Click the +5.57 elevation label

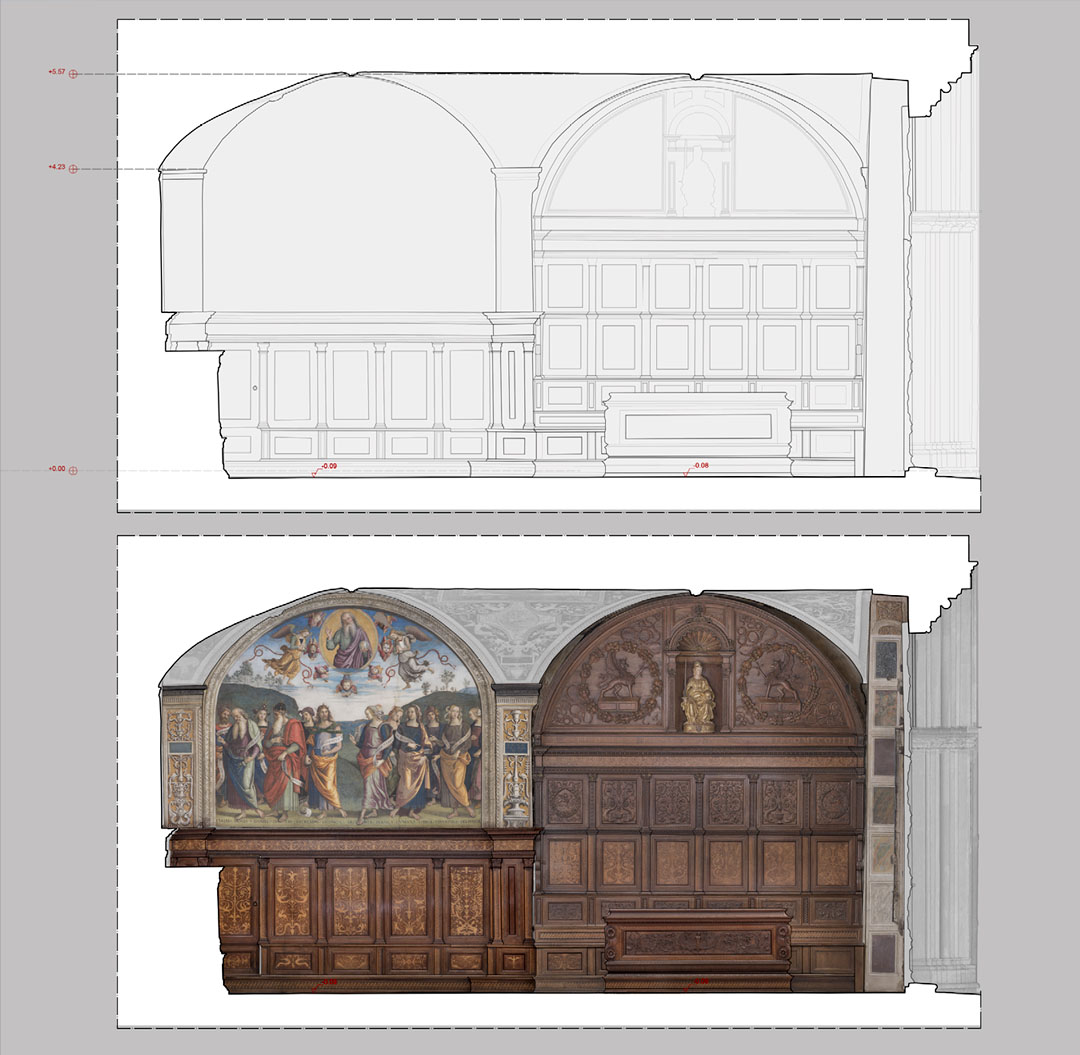pos(56,72)
